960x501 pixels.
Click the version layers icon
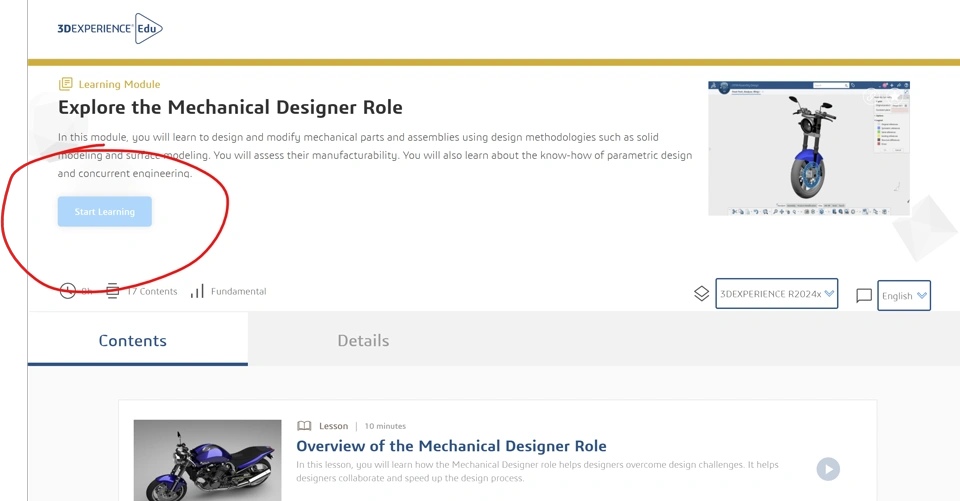701,294
